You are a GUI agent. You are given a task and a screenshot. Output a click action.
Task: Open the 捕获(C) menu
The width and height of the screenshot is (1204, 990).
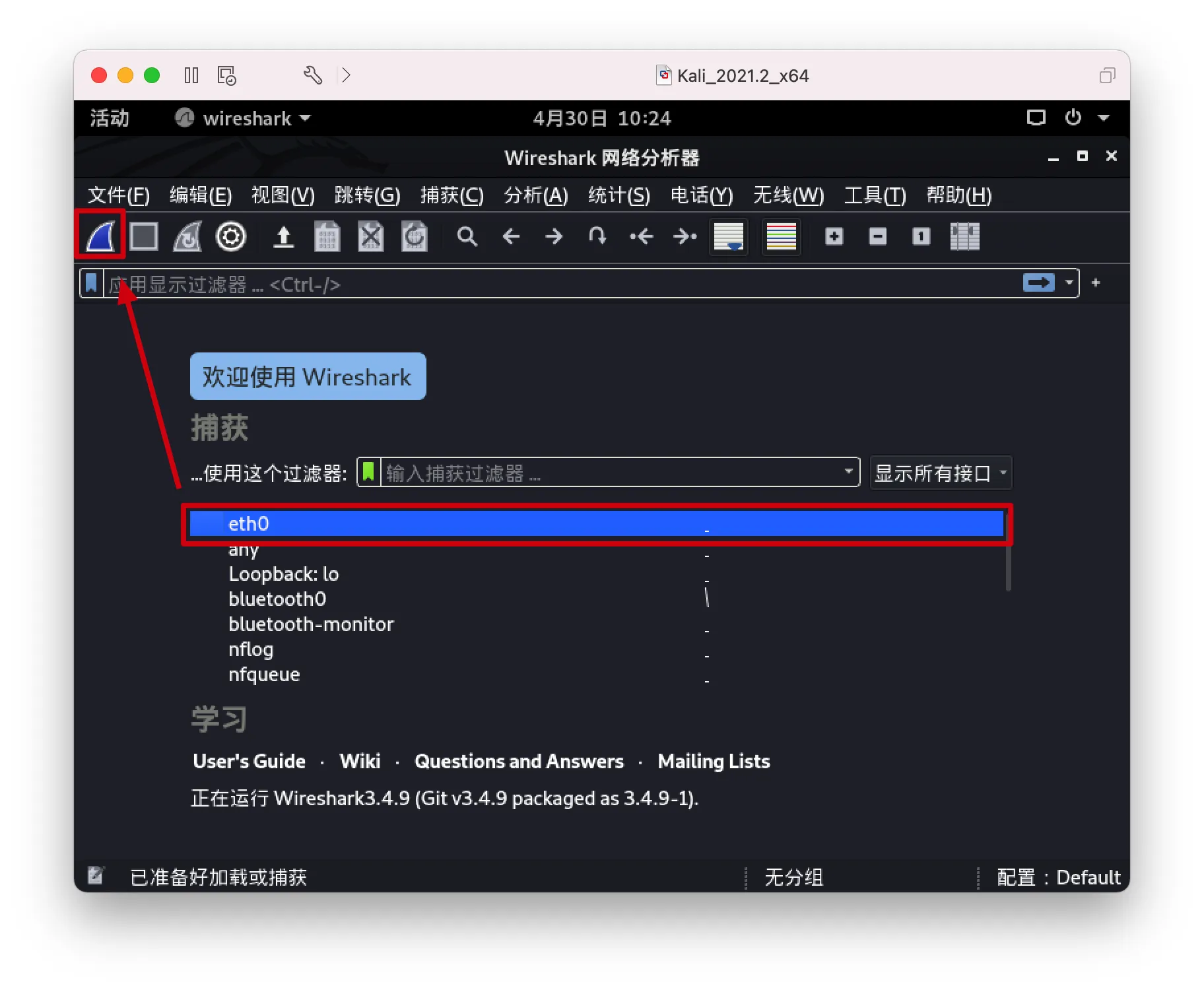click(452, 195)
